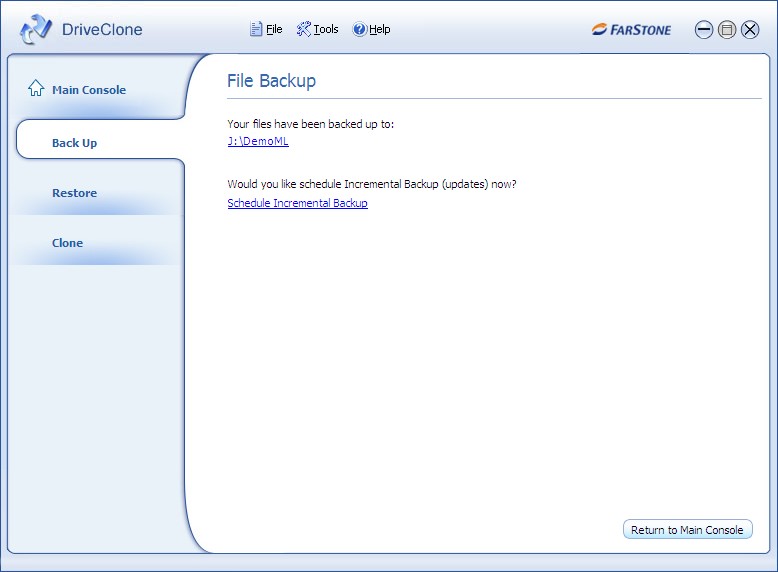Close the DriveClone application
This screenshot has width=778, height=572.
coord(750,30)
